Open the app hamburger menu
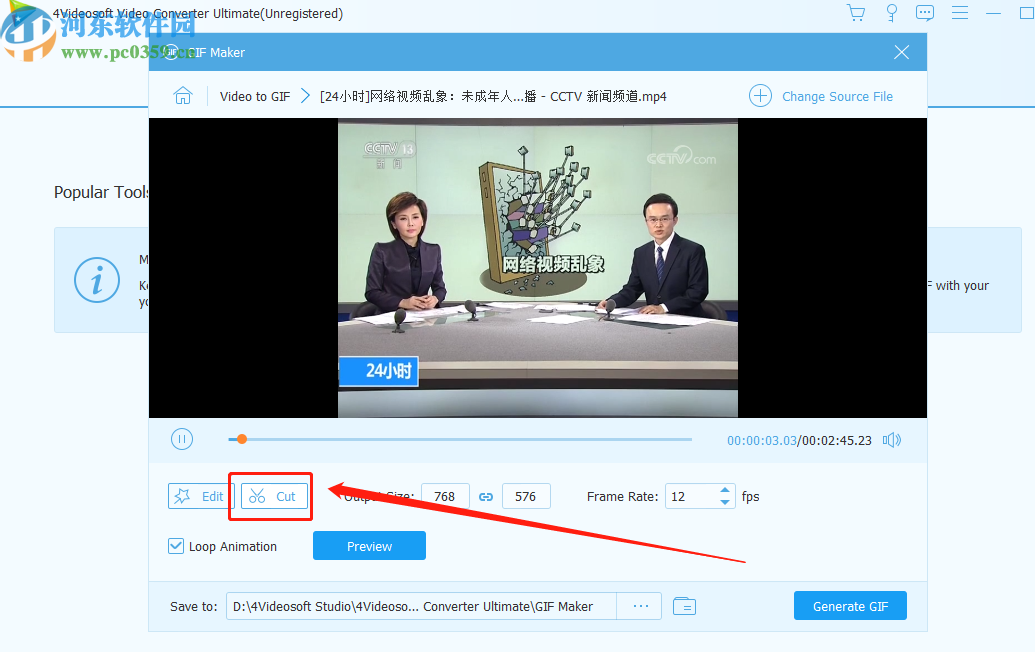The height and width of the screenshot is (652, 1035). click(x=958, y=13)
